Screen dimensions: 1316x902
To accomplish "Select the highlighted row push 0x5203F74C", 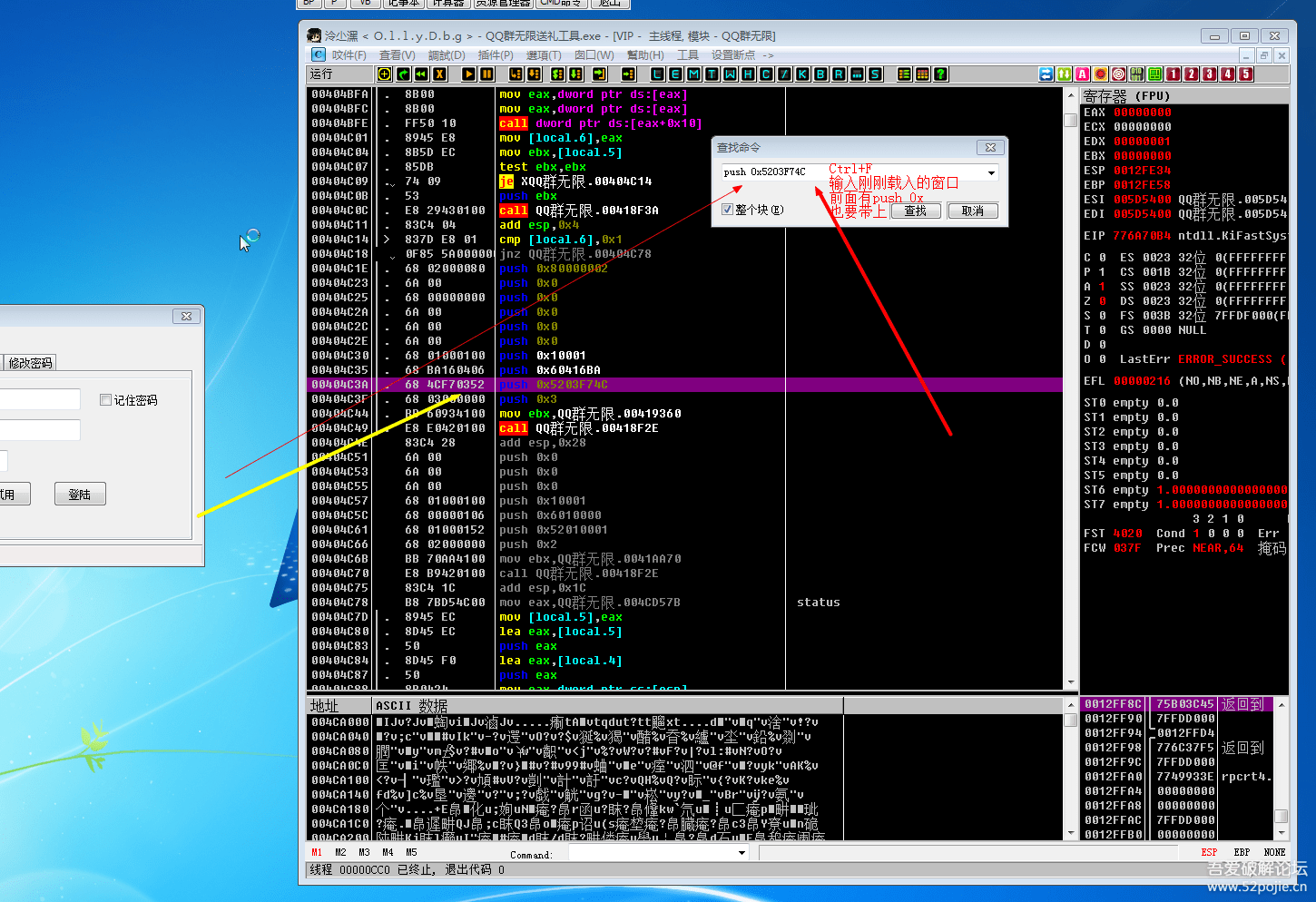I will coord(685,385).
